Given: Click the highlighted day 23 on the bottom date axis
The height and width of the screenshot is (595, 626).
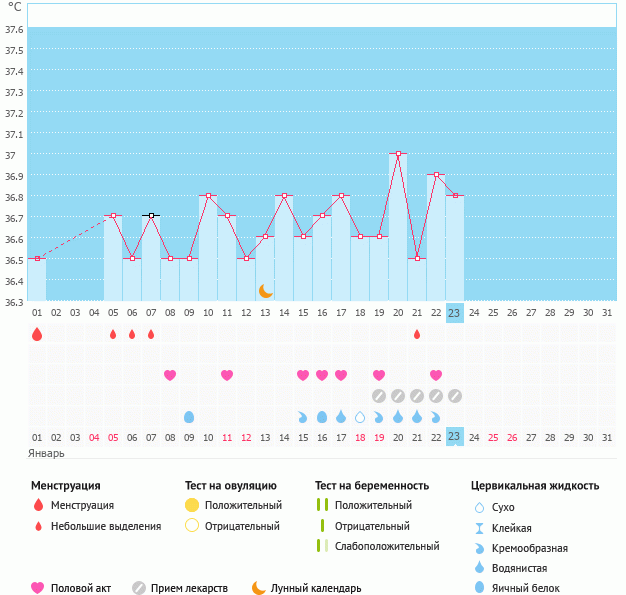Looking at the screenshot, I should click(x=455, y=437).
